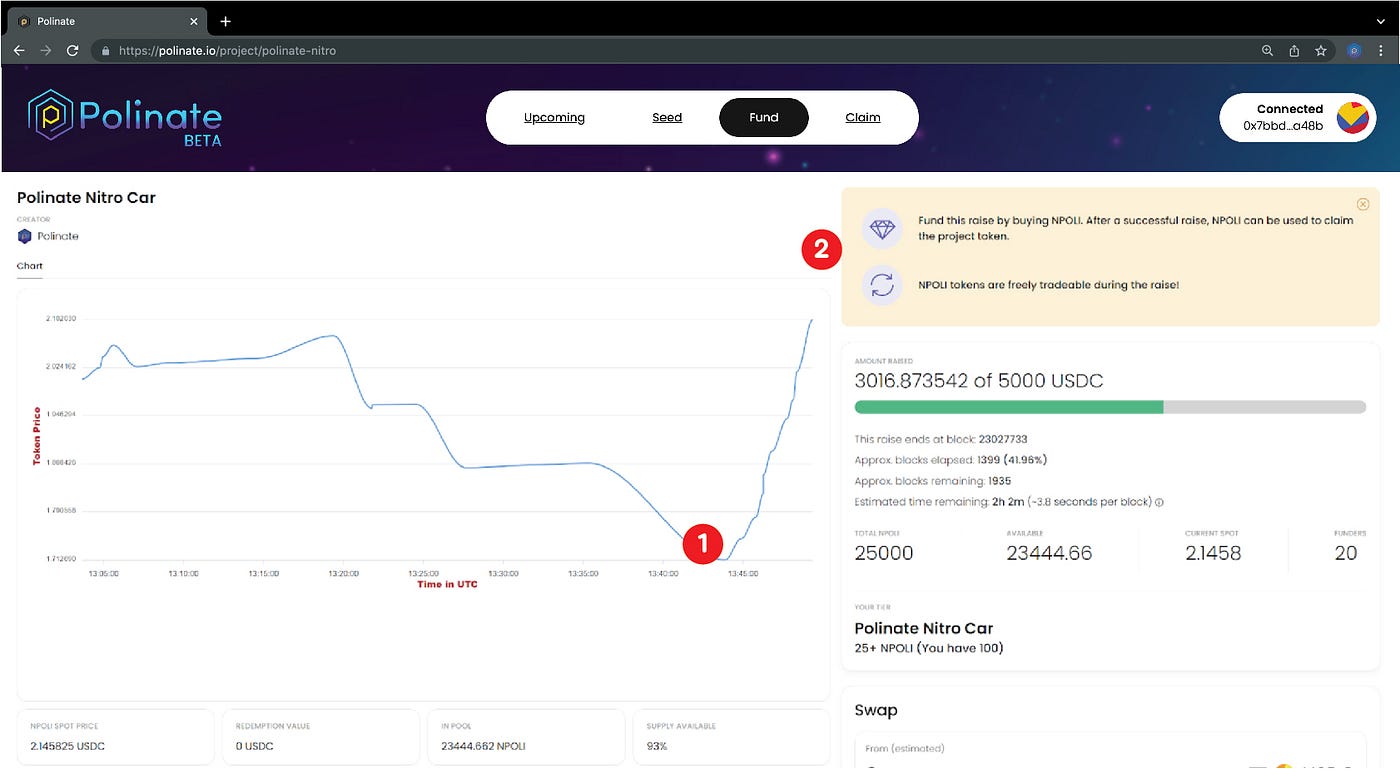Open the browser profile avatar
The width and height of the screenshot is (1400, 782).
click(x=1354, y=50)
